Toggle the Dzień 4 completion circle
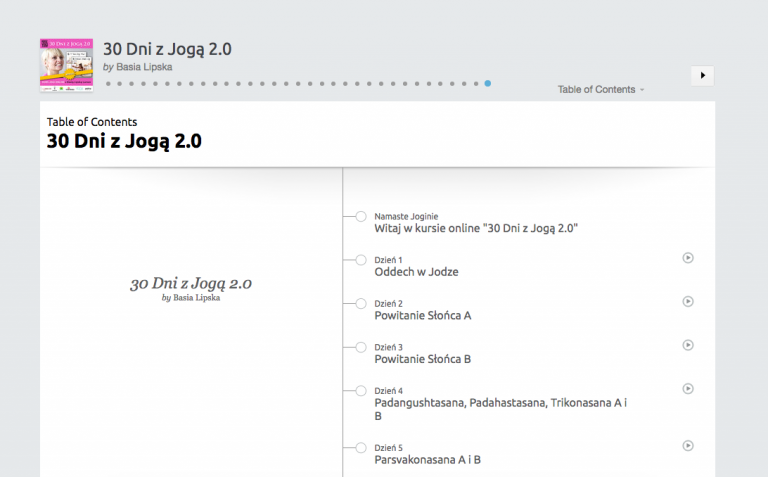 [361, 390]
